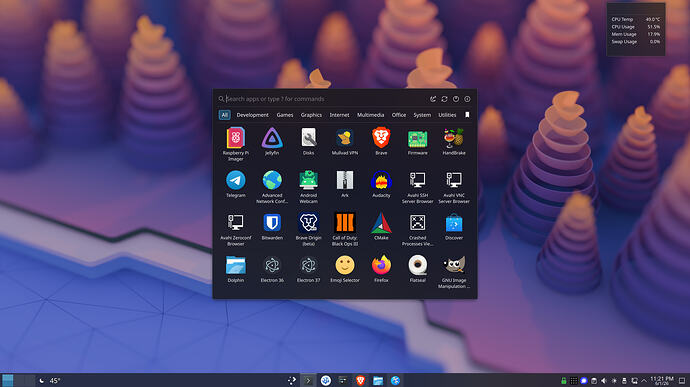Launch Raspberry Pi Imager
The image size is (690, 387).
pyautogui.click(x=235, y=144)
